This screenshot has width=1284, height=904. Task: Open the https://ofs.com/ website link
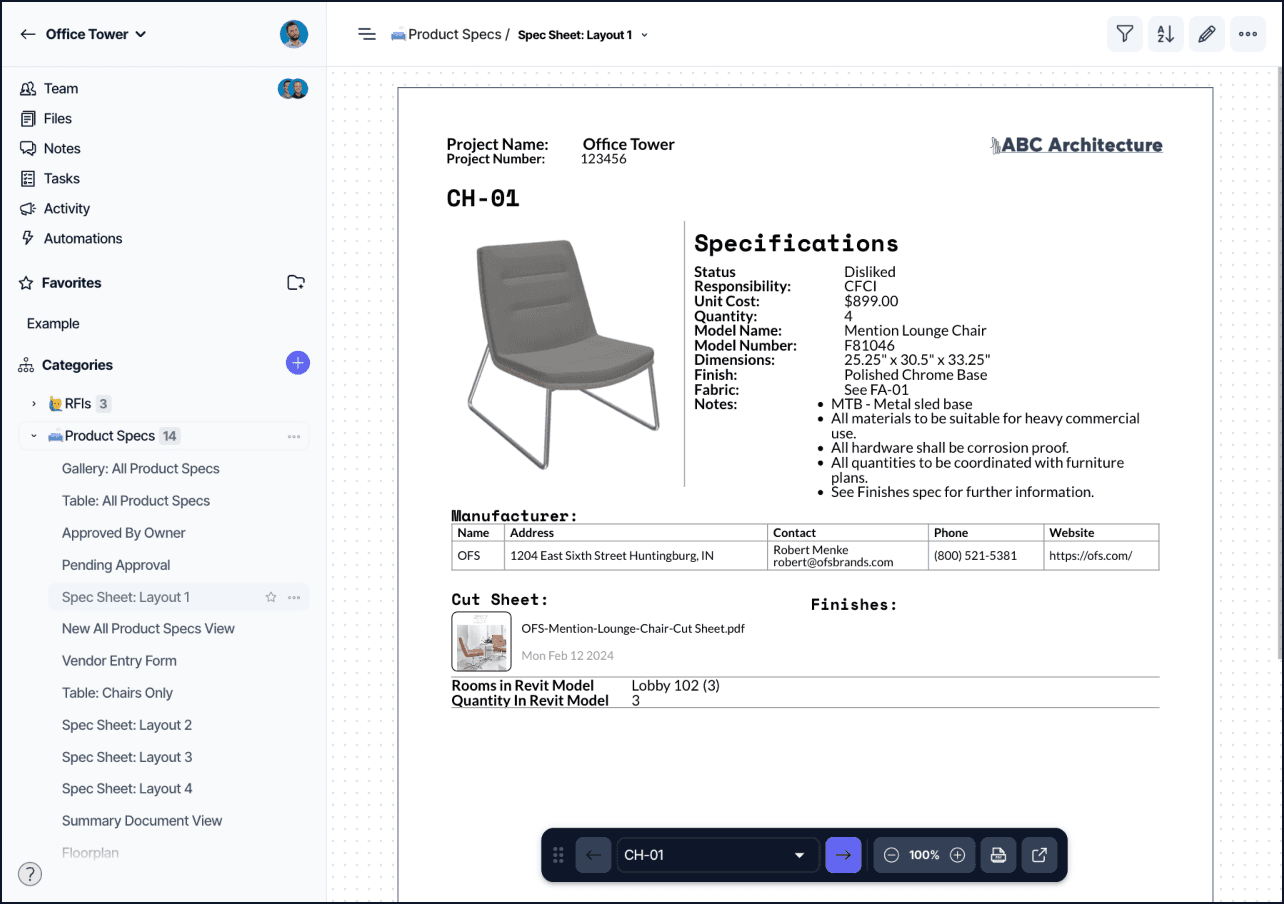pos(1090,555)
